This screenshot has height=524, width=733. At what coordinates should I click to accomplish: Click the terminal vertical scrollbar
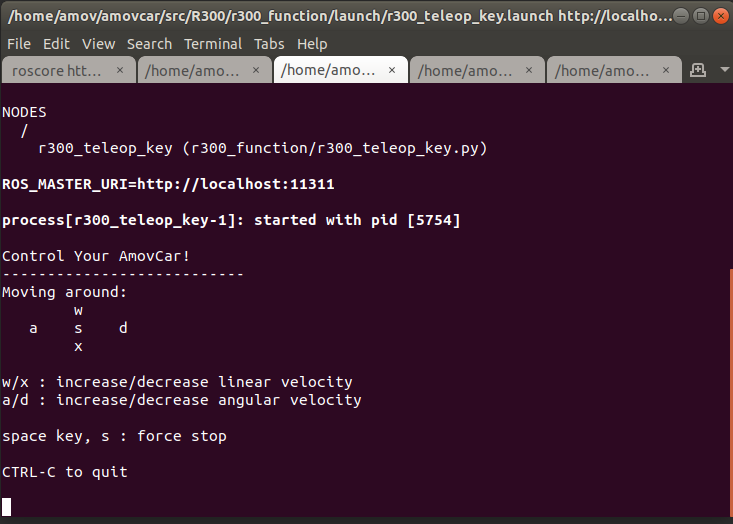click(x=731, y=393)
